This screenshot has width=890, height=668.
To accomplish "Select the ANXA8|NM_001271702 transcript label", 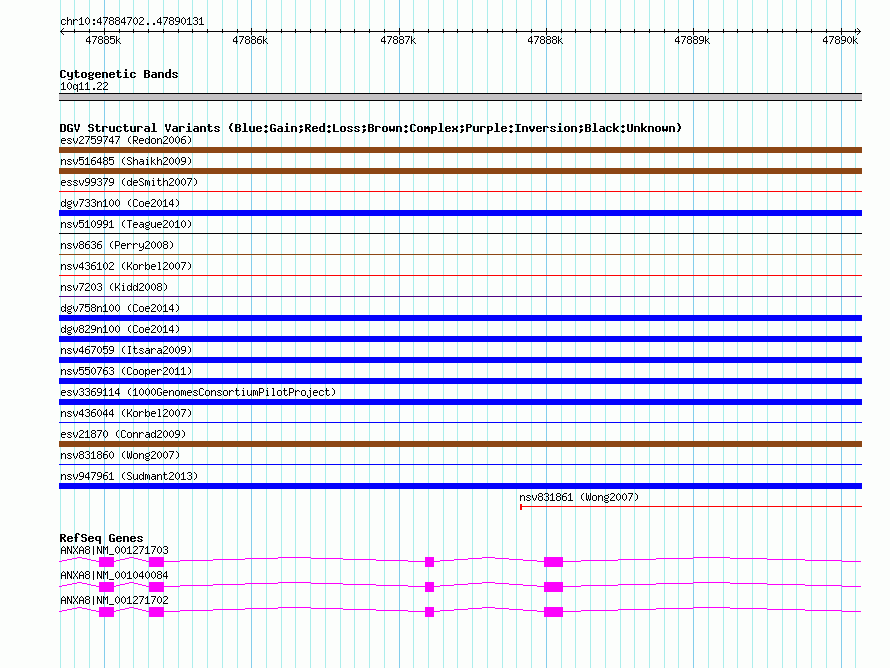I will pos(114,600).
